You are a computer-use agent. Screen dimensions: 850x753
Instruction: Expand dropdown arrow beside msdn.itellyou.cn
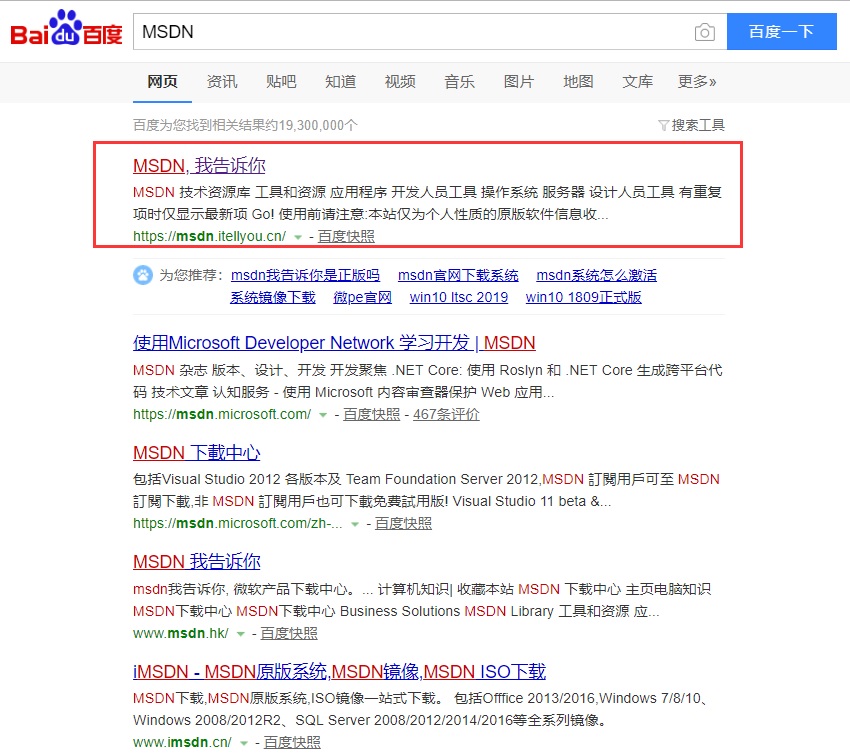click(x=298, y=237)
